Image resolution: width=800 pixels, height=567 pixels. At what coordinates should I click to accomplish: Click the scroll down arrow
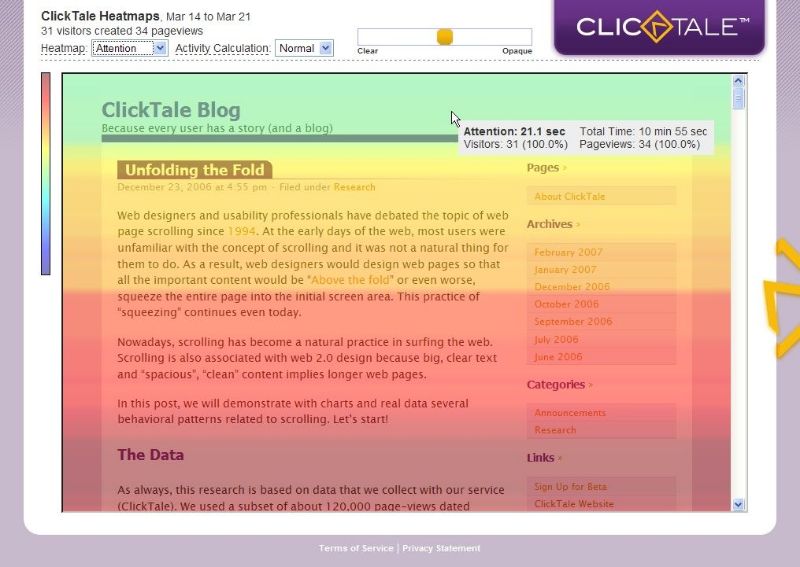[739, 505]
